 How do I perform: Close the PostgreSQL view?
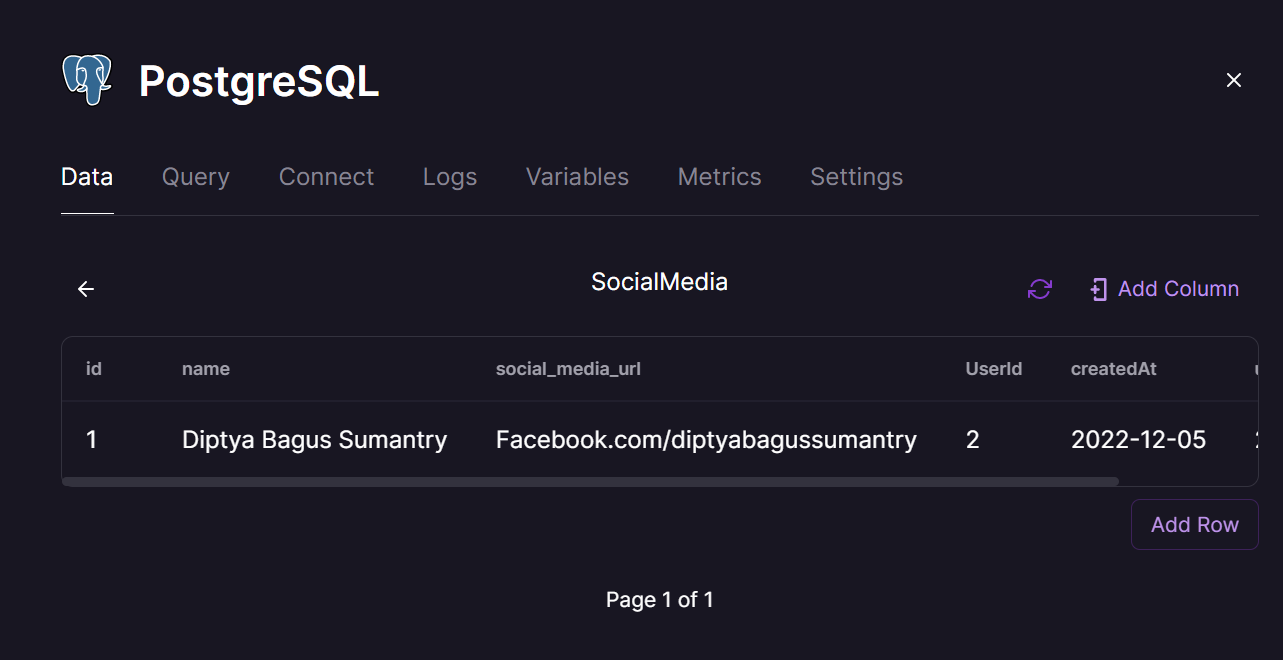[x=1233, y=80]
